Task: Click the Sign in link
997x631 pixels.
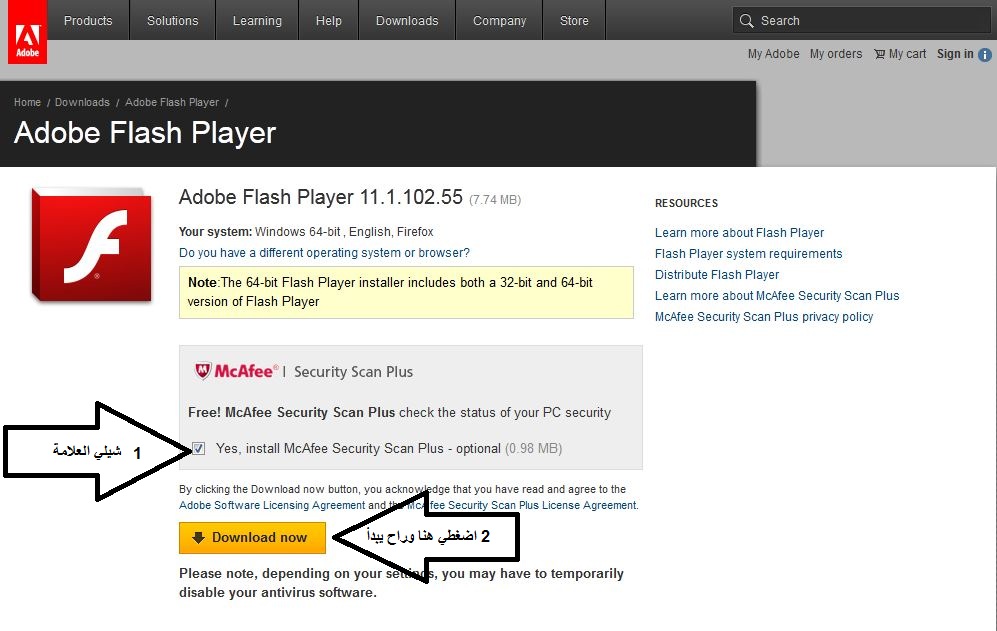Action: coord(954,54)
